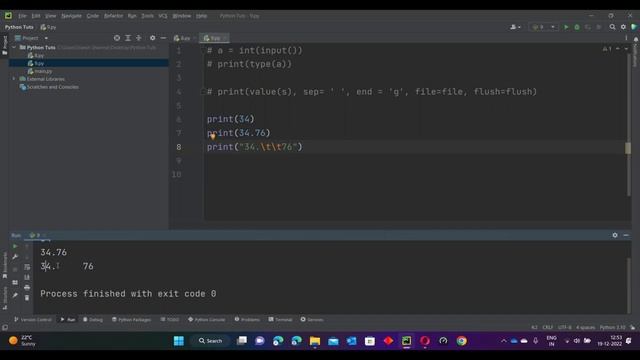This screenshot has height=360, width=640.
Task: Toggle soft-wrap in Run console
Action: point(27,267)
